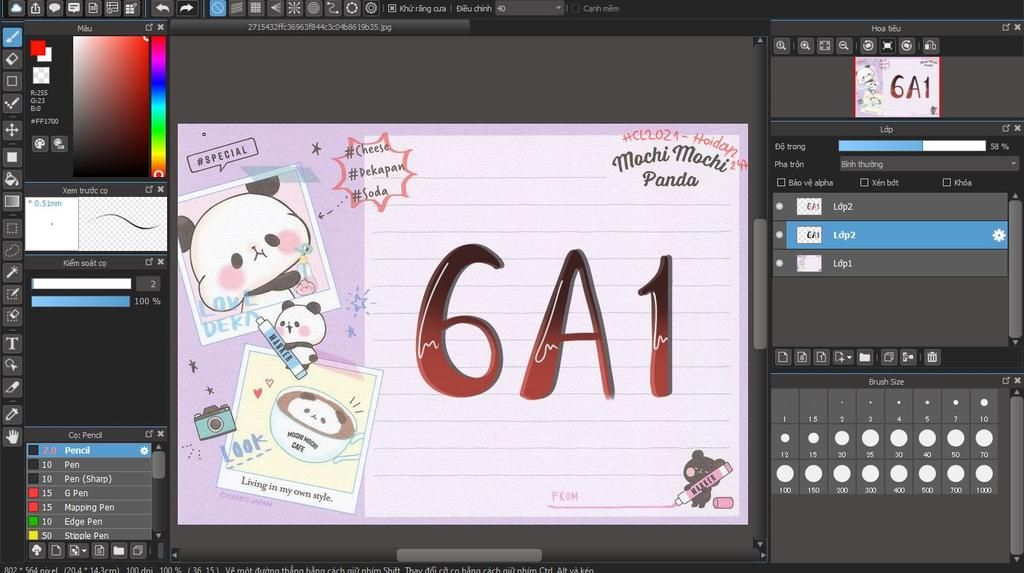The width and height of the screenshot is (1024, 573).
Task: Toggle the Khử răng cưa checkbox
Action: point(392,8)
